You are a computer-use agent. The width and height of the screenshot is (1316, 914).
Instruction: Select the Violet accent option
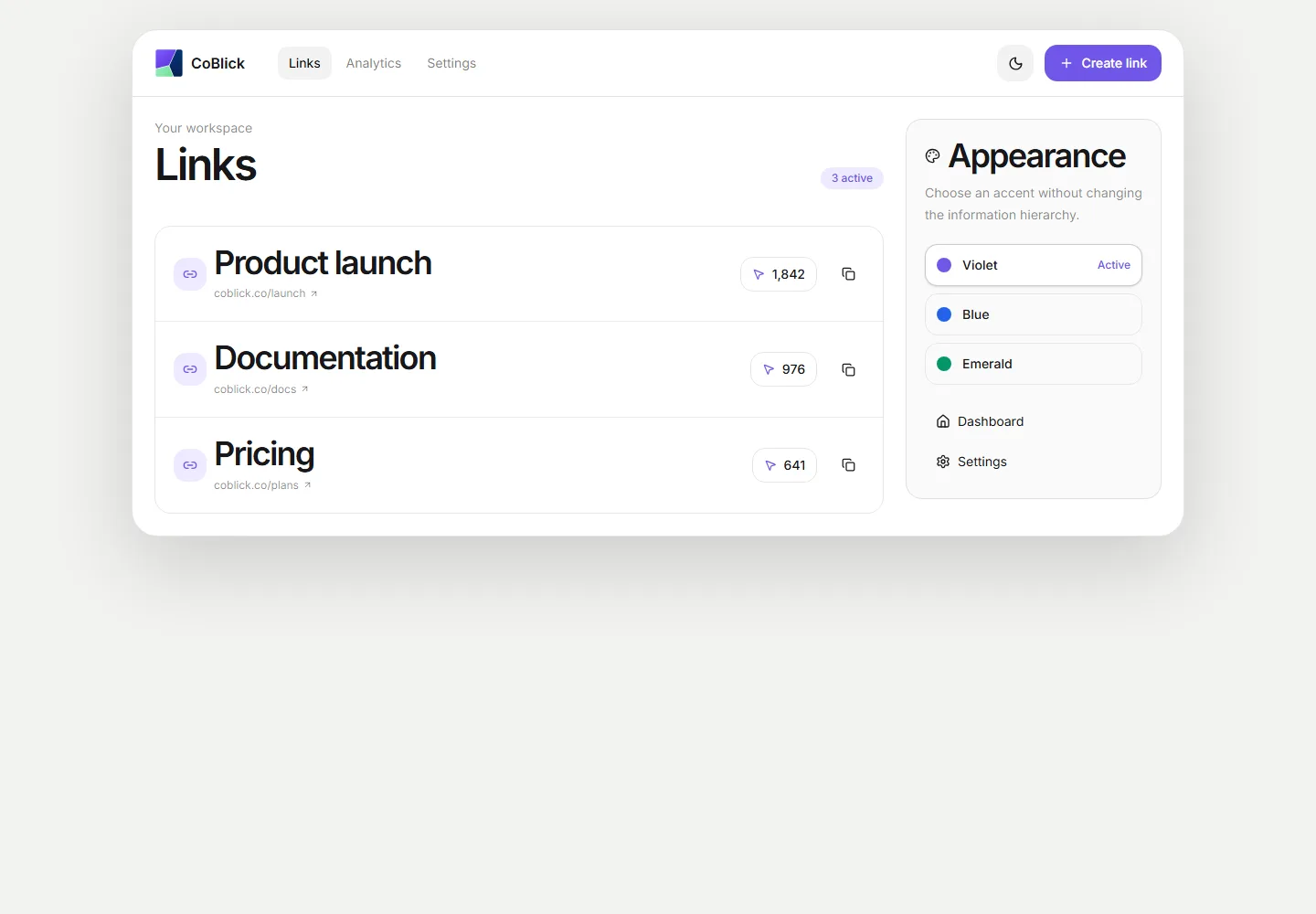[x=1034, y=265]
